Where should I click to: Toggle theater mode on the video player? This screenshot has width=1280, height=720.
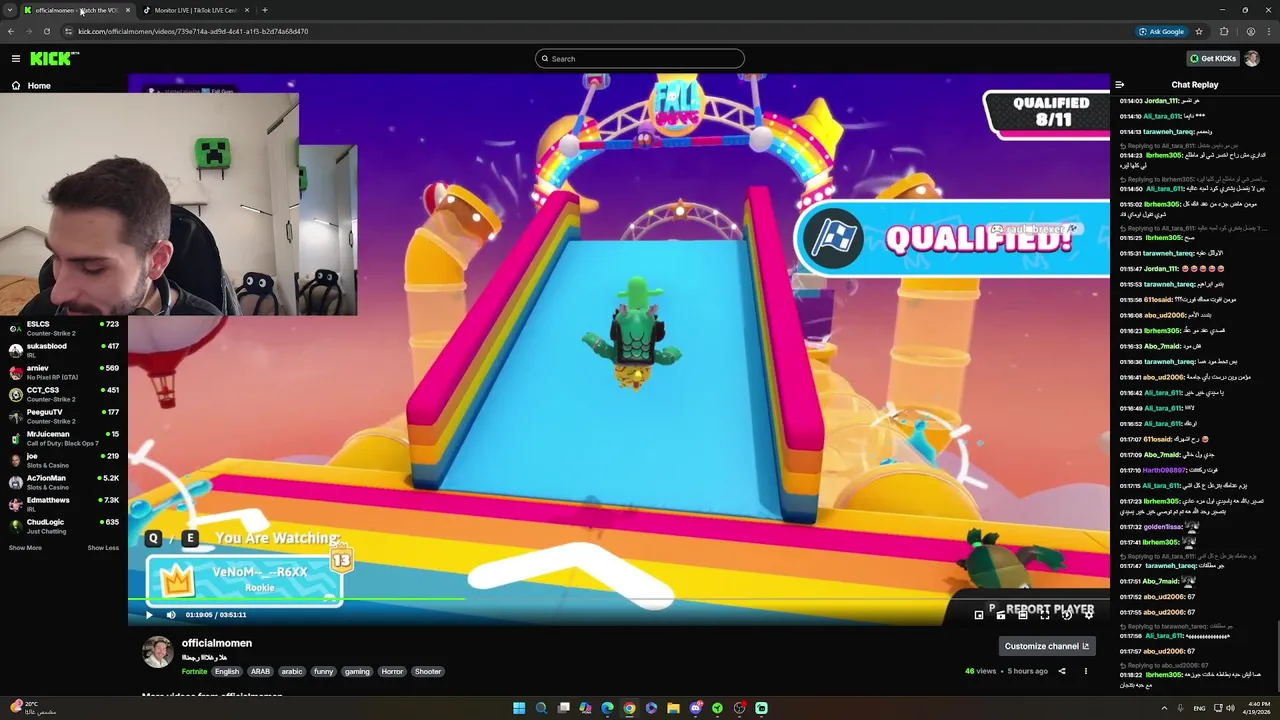pyautogui.click(x=1023, y=615)
